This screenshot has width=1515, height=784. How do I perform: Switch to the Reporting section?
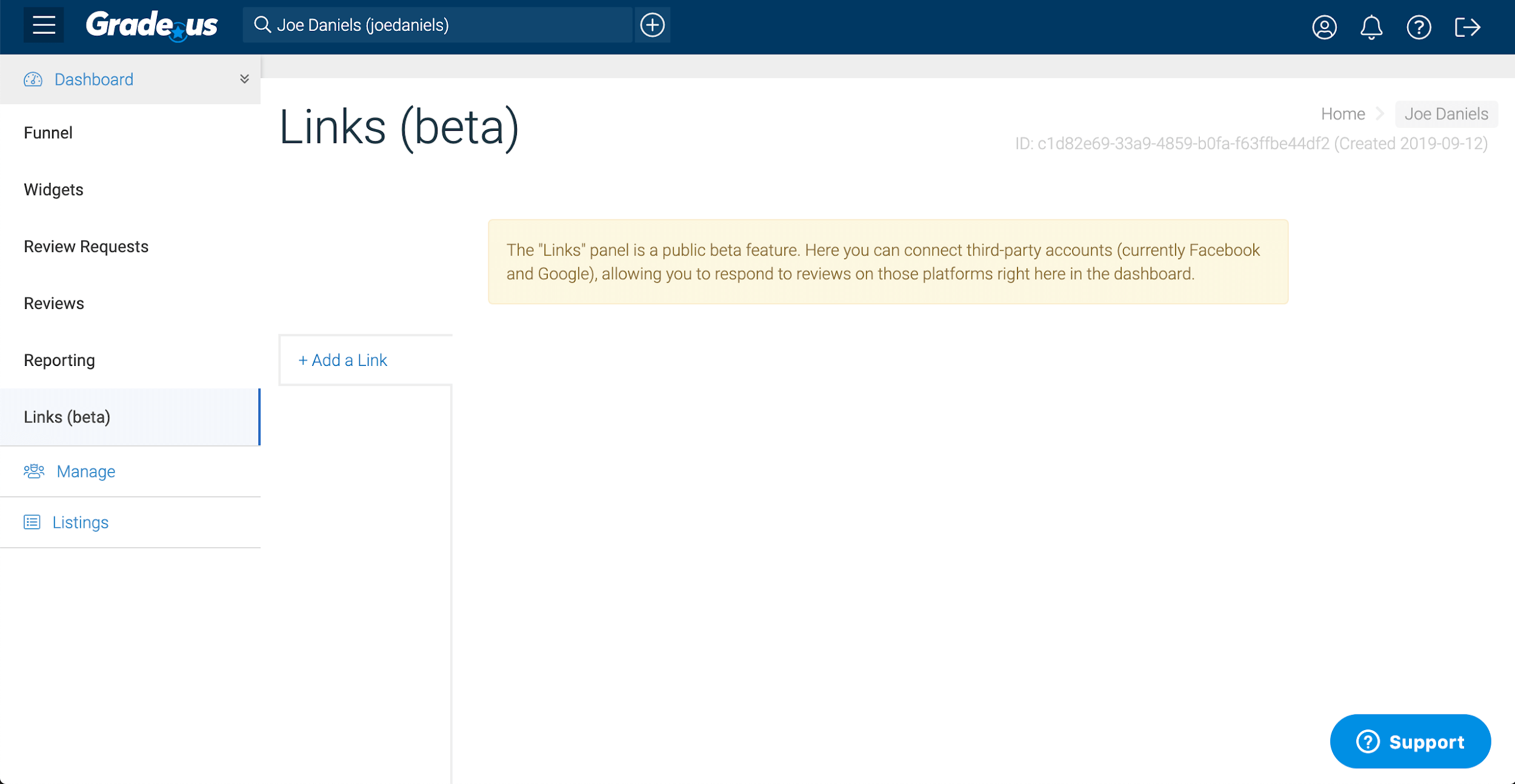[x=59, y=360]
